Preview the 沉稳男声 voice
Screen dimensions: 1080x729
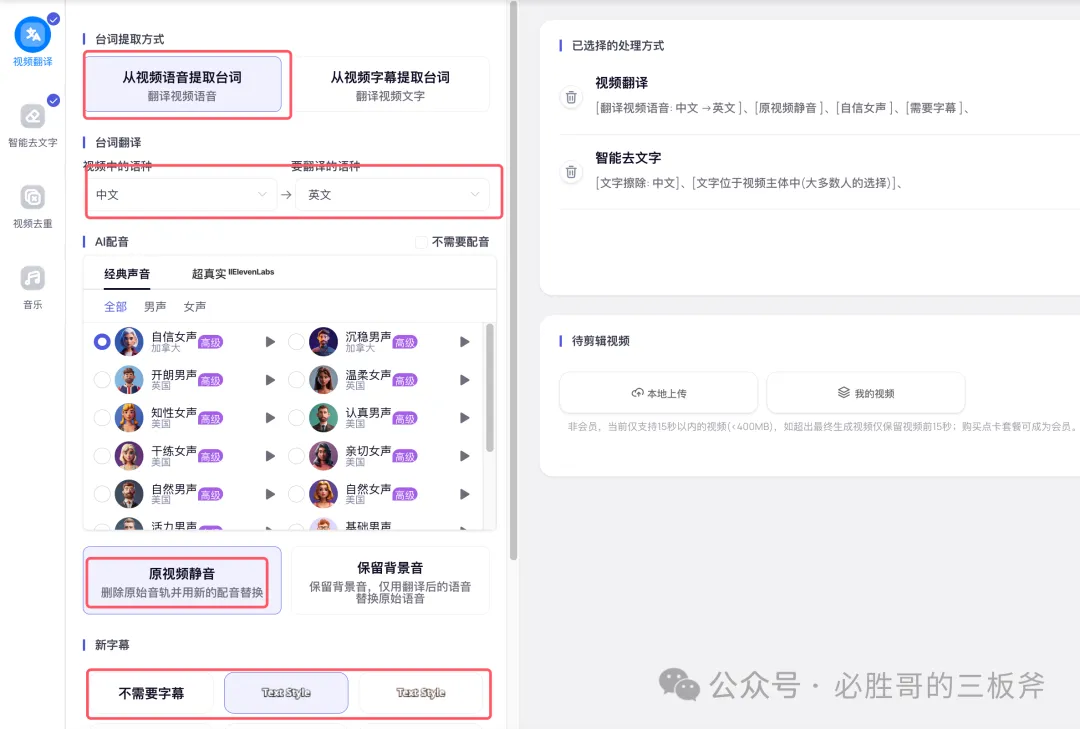pos(465,342)
